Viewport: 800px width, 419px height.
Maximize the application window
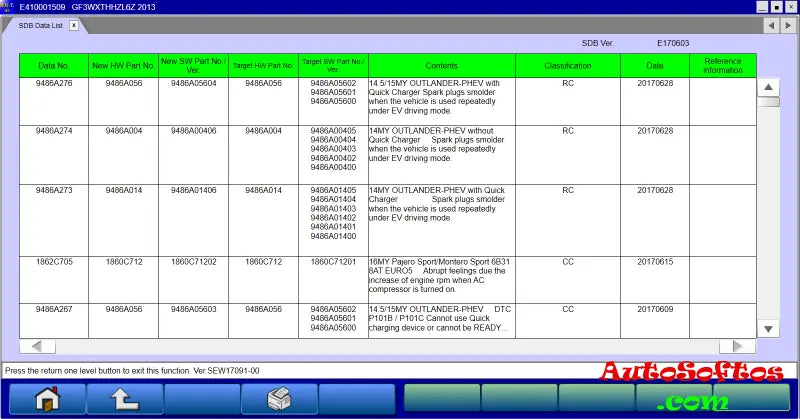tap(776, 7)
